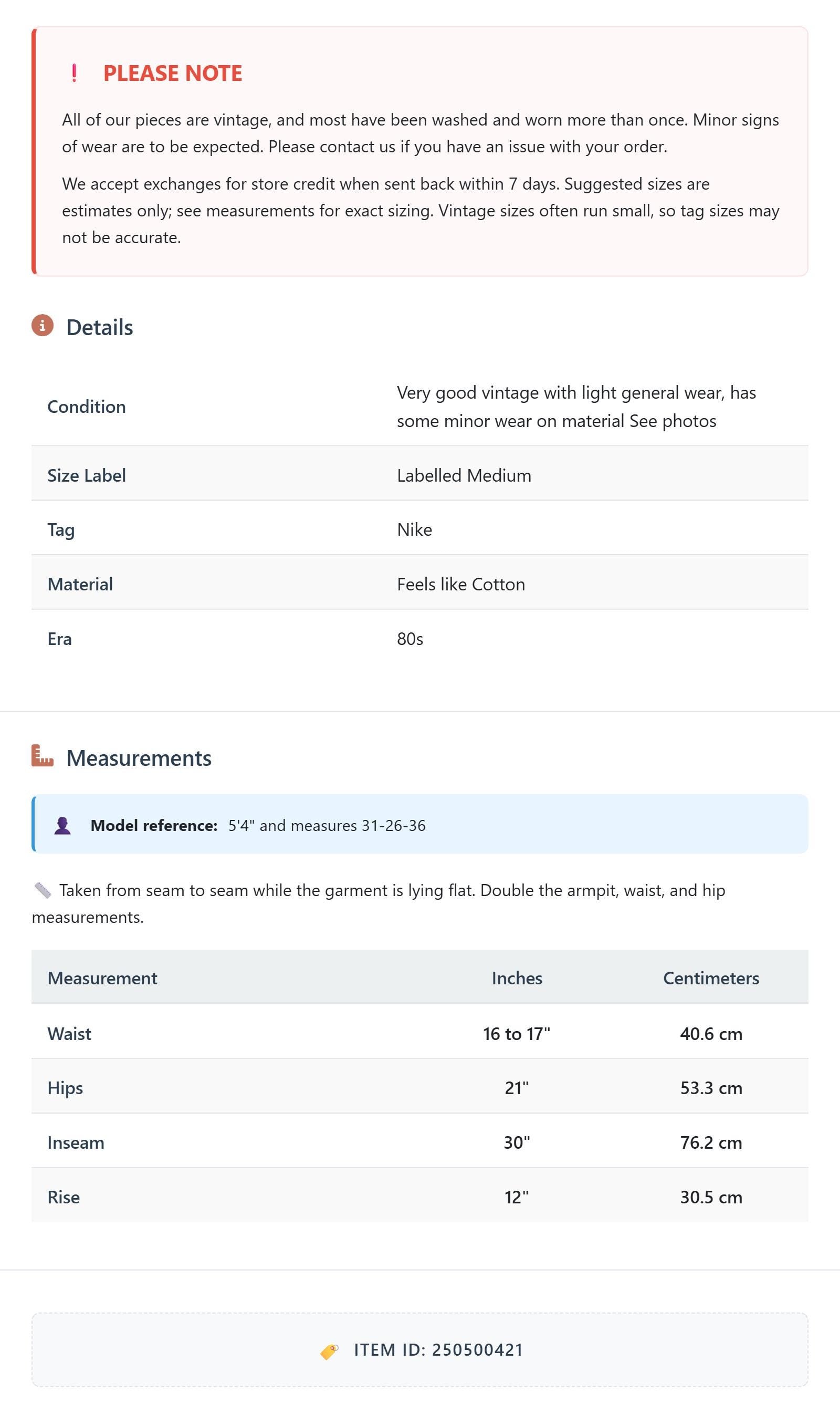The height and width of the screenshot is (1414, 840).
Task: Click the Inches column header
Action: [x=517, y=978]
